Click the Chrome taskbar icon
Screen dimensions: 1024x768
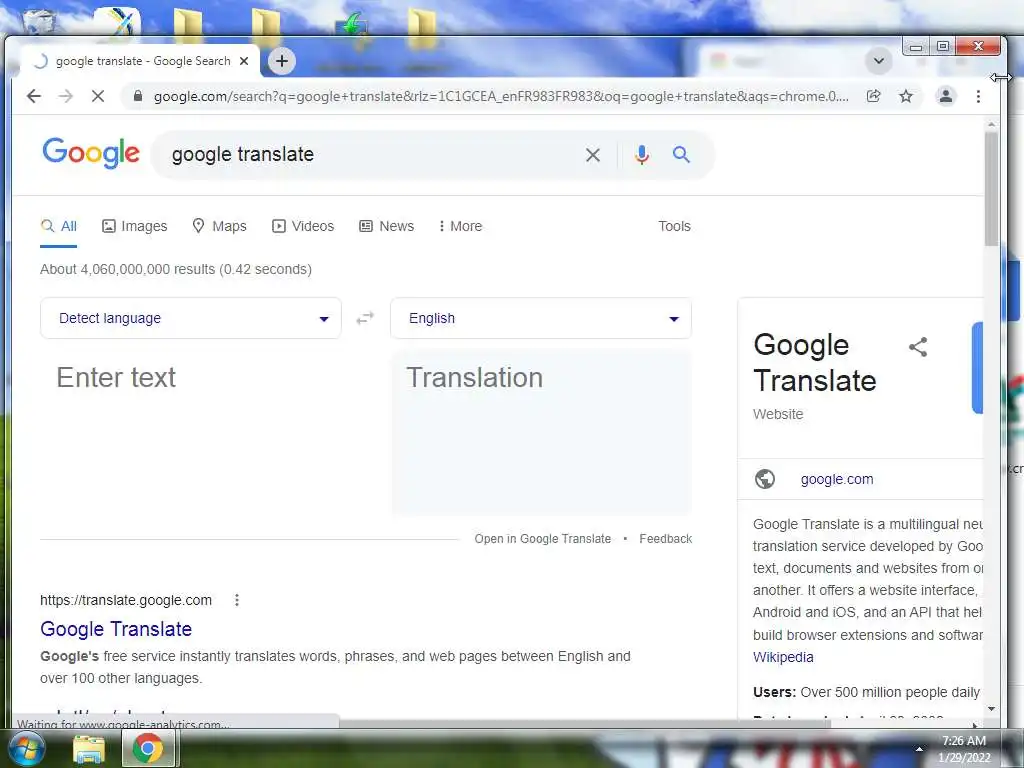point(148,748)
